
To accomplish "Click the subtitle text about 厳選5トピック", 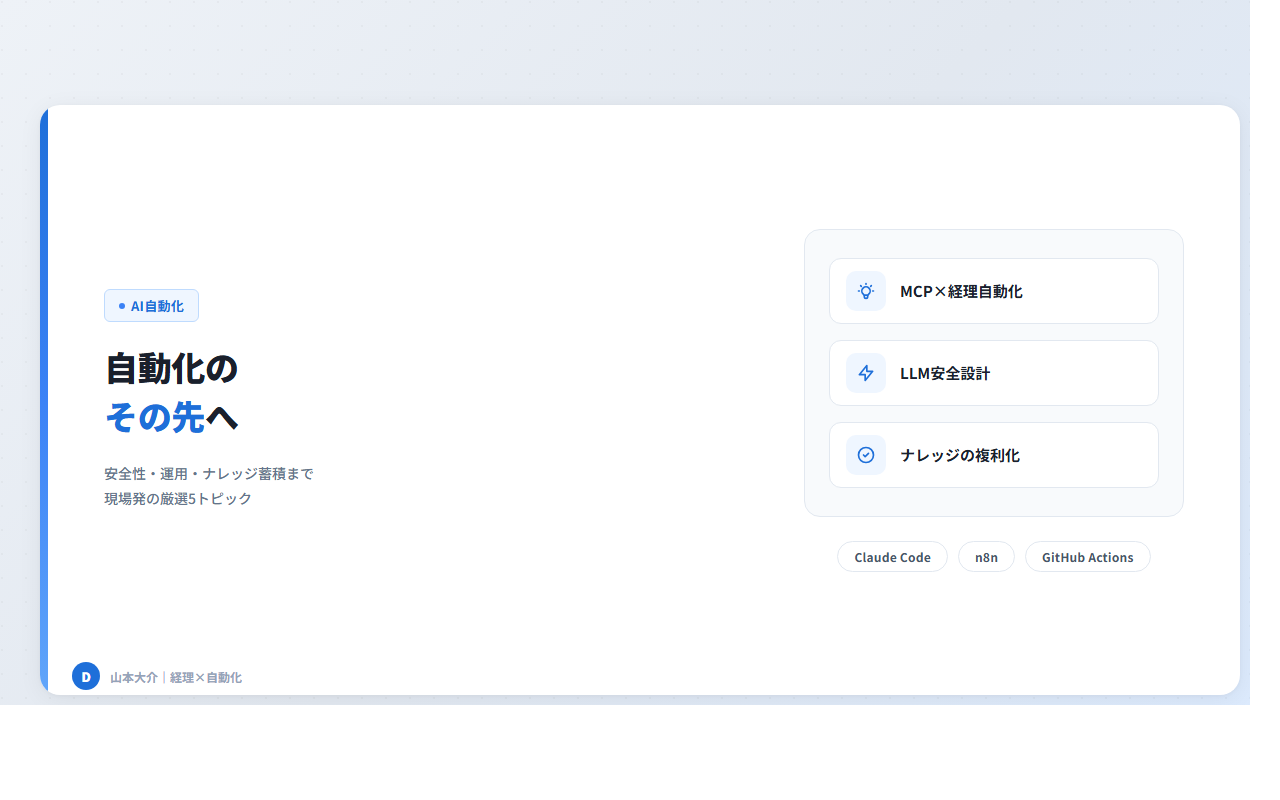I will [208, 485].
